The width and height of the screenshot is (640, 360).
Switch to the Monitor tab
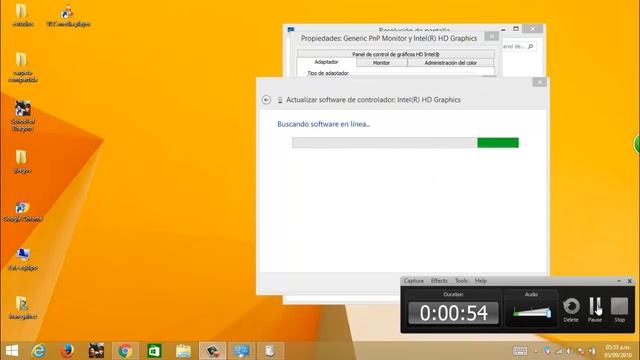381,62
